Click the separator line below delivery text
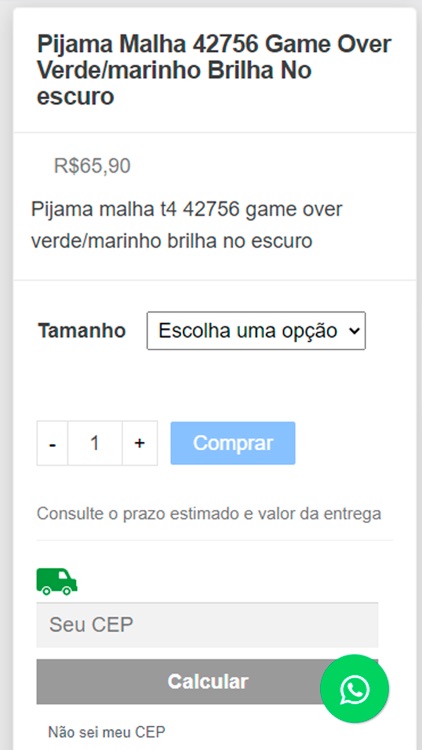Screen dimensions: 422x750 [x=215, y=540]
